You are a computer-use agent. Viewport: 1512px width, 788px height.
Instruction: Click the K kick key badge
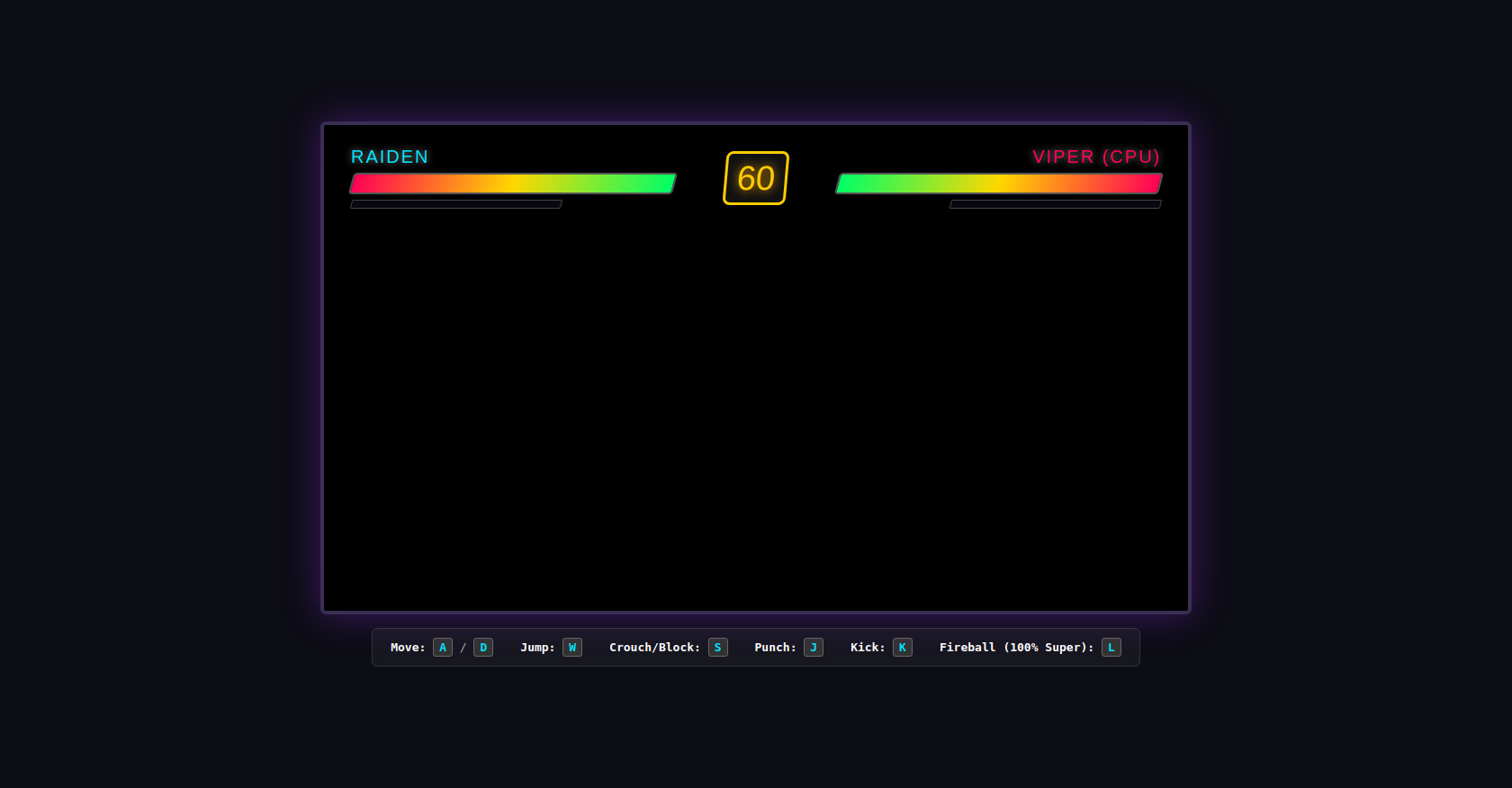tap(903, 648)
